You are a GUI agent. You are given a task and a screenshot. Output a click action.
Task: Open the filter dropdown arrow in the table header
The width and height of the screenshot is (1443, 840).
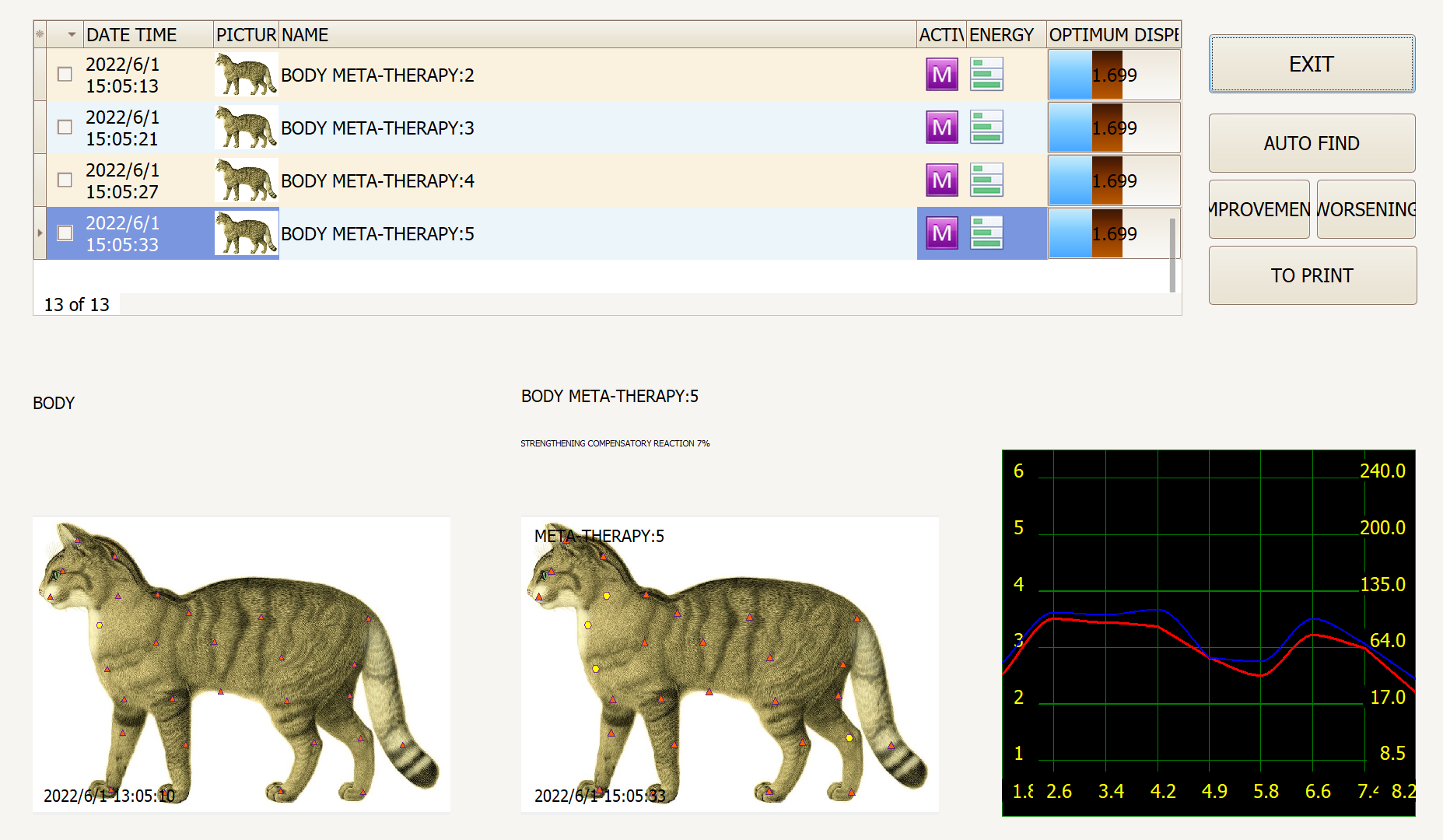click(x=72, y=34)
